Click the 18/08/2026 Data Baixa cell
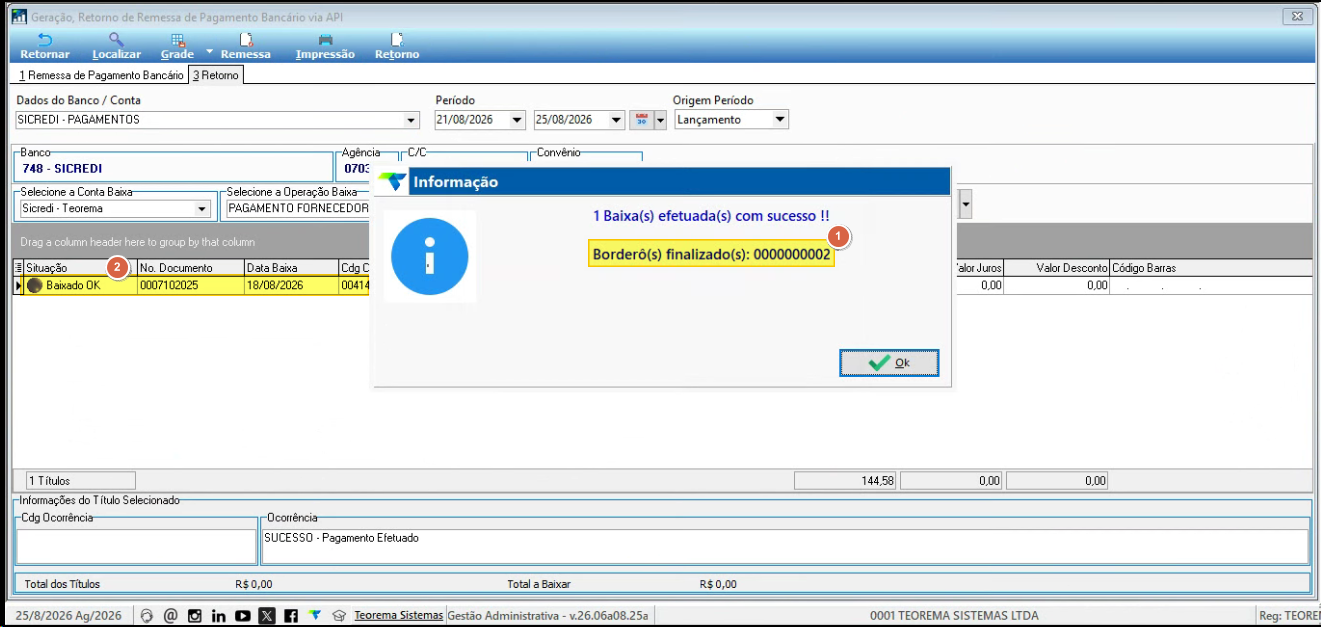The image size is (1321, 627). click(291, 285)
